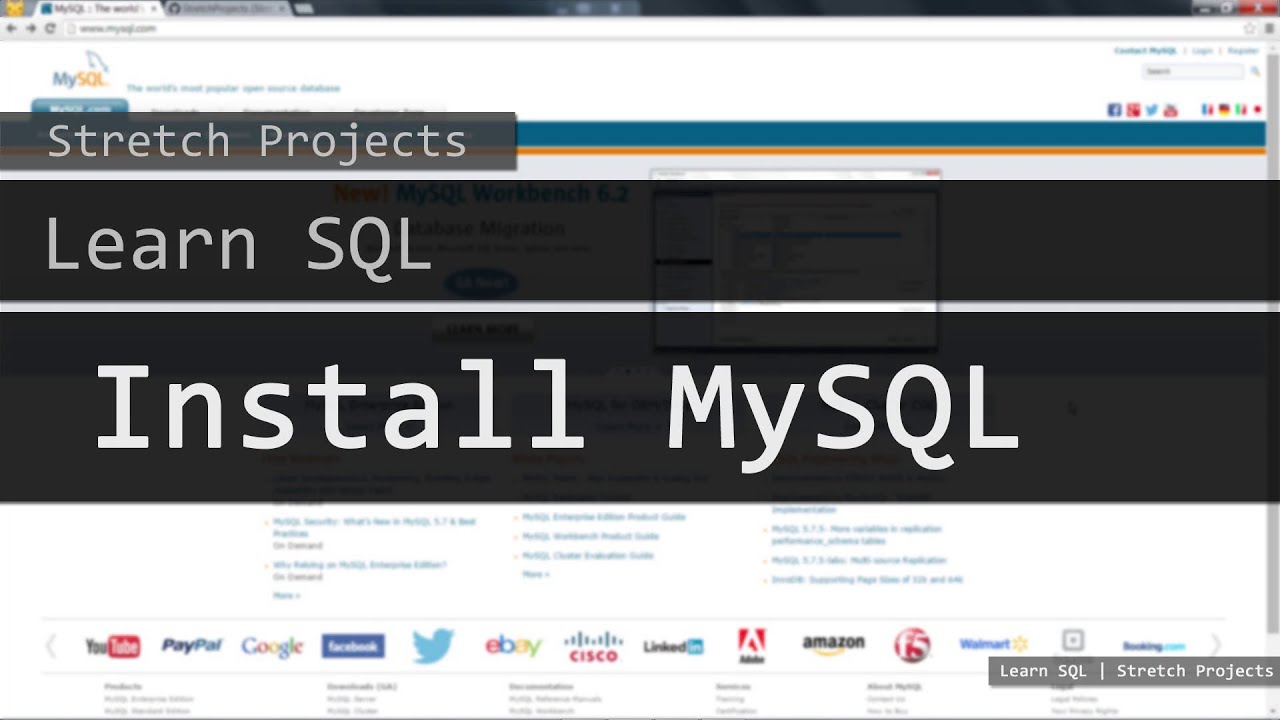Click the Twitter bird customer logo
This screenshot has height=720, width=1280.
click(x=433, y=646)
